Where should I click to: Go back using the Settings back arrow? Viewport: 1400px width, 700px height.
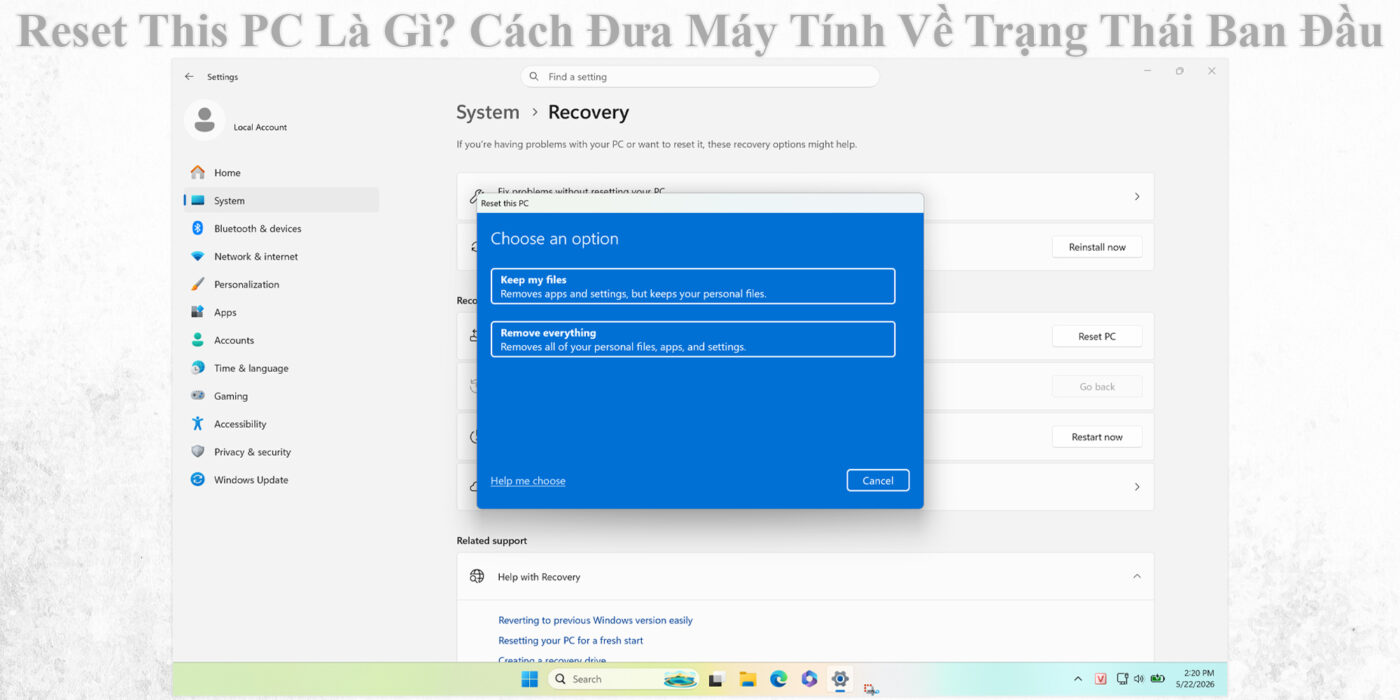tap(189, 76)
